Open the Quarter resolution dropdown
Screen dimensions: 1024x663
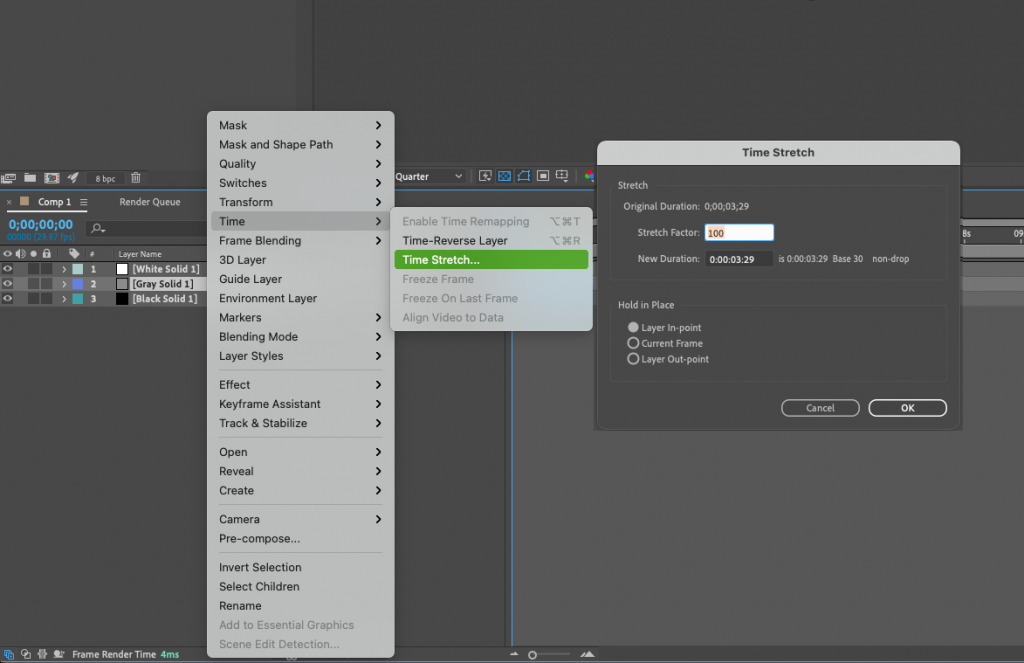click(x=430, y=175)
